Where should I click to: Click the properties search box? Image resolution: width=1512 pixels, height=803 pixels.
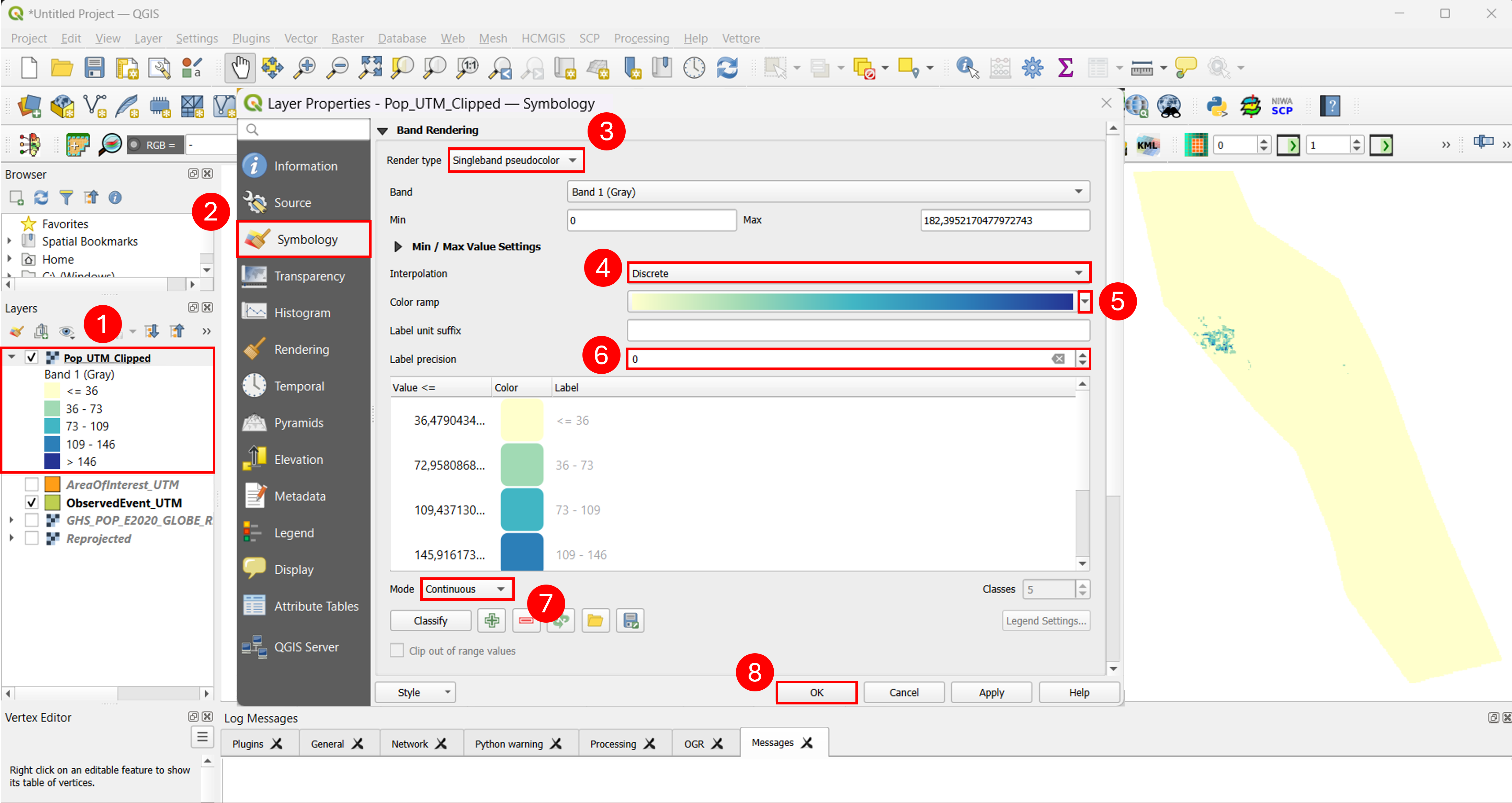304,129
